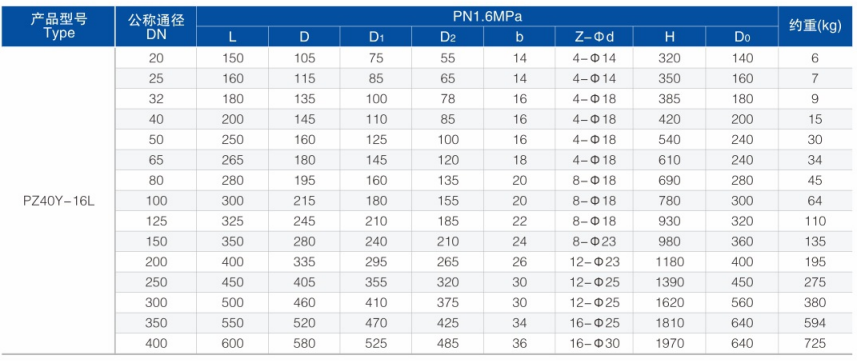857x361 pixels.
Task: Select the D2 value 78
Action: 448,100
